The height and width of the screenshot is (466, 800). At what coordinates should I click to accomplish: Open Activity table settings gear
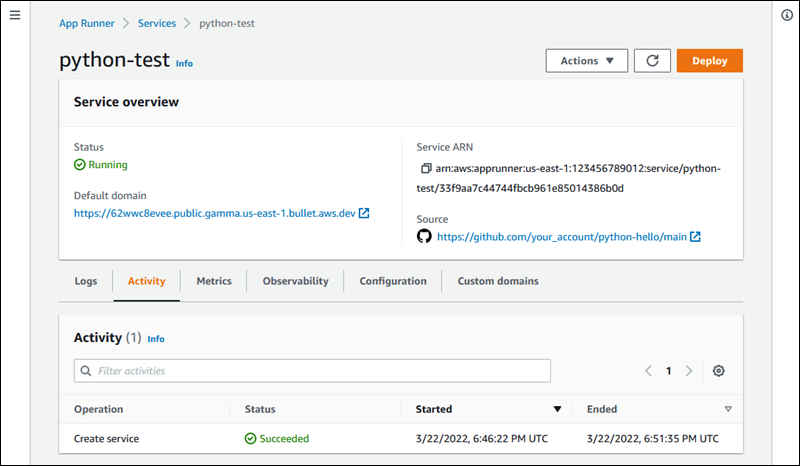pos(718,371)
